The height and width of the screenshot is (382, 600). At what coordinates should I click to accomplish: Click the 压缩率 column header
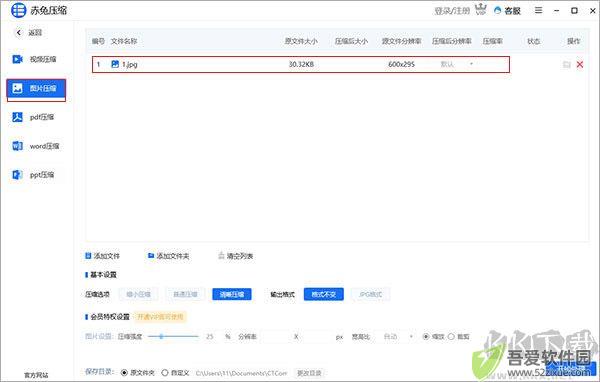pos(492,41)
